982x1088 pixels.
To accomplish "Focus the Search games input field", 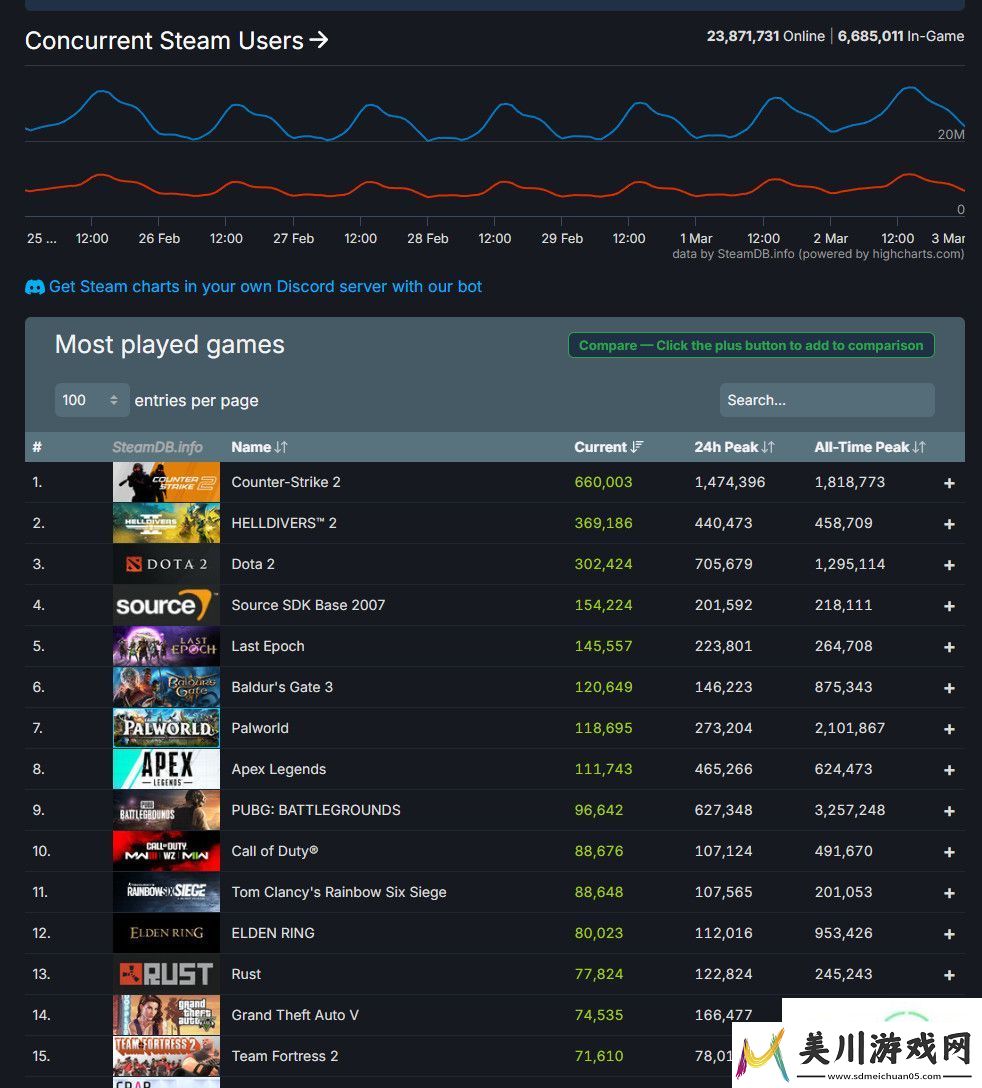I will click(827, 400).
